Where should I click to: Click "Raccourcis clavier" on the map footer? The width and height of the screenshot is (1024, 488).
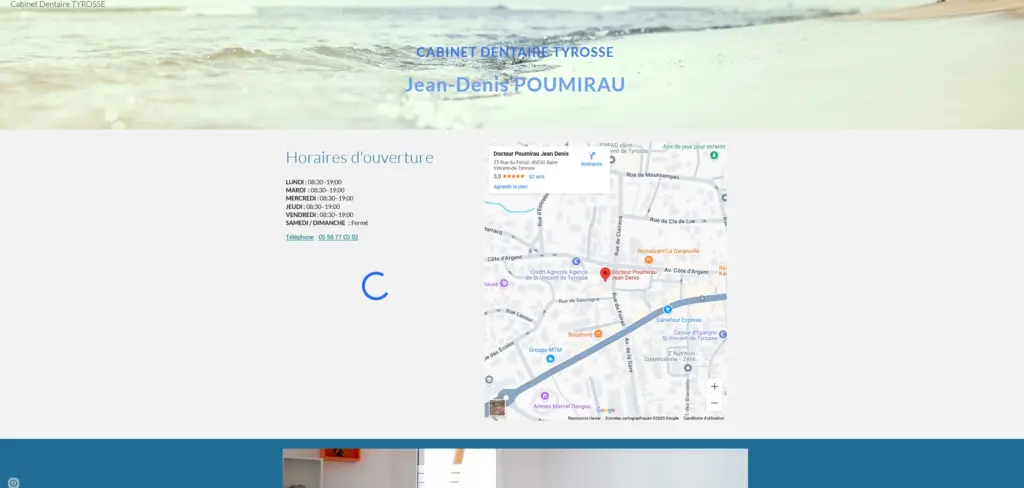584,418
